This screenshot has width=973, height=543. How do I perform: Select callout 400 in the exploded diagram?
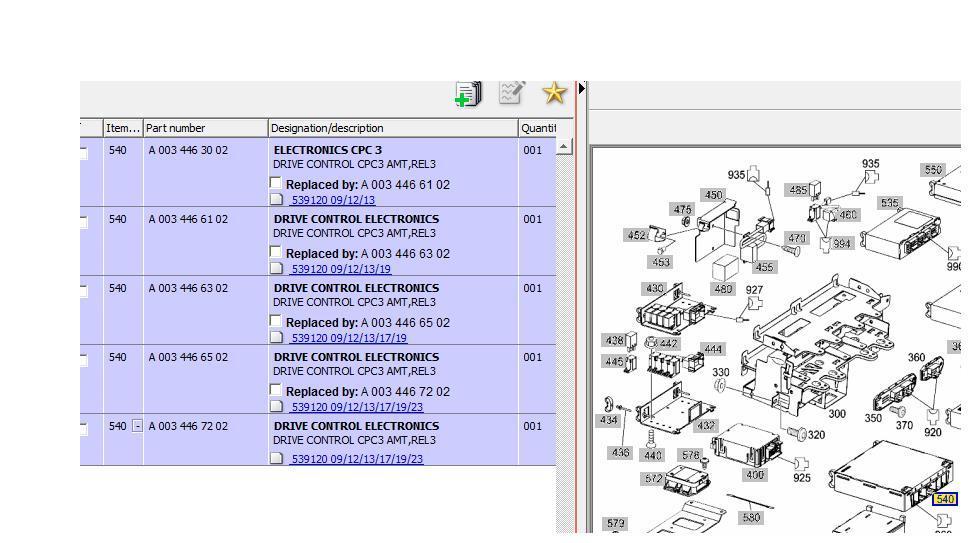pyautogui.click(x=753, y=475)
